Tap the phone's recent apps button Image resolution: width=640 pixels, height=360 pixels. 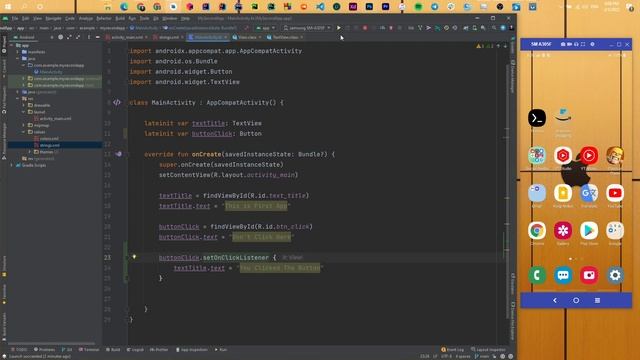click(597, 300)
